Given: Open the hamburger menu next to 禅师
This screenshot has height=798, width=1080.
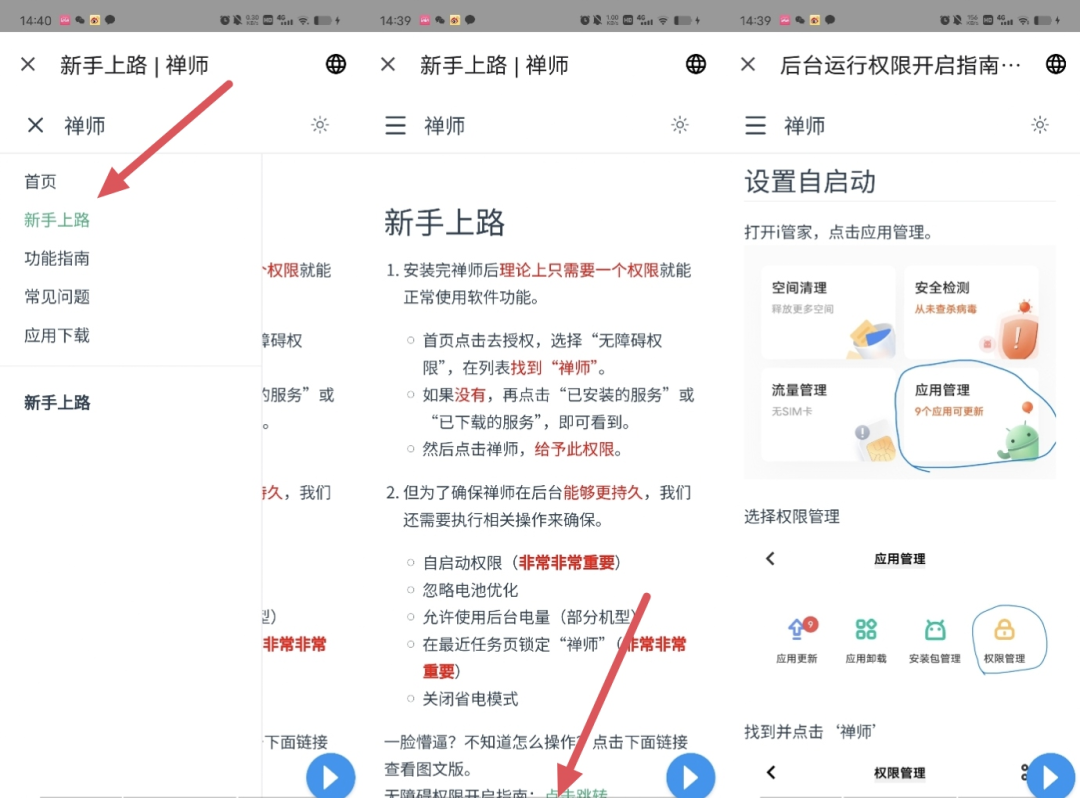Looking at the screenshot, I should point(396,125).
